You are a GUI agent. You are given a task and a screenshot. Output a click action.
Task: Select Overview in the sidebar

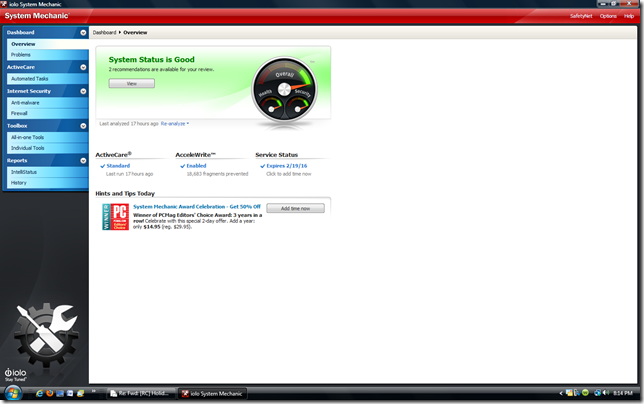(x=47, y=44)
